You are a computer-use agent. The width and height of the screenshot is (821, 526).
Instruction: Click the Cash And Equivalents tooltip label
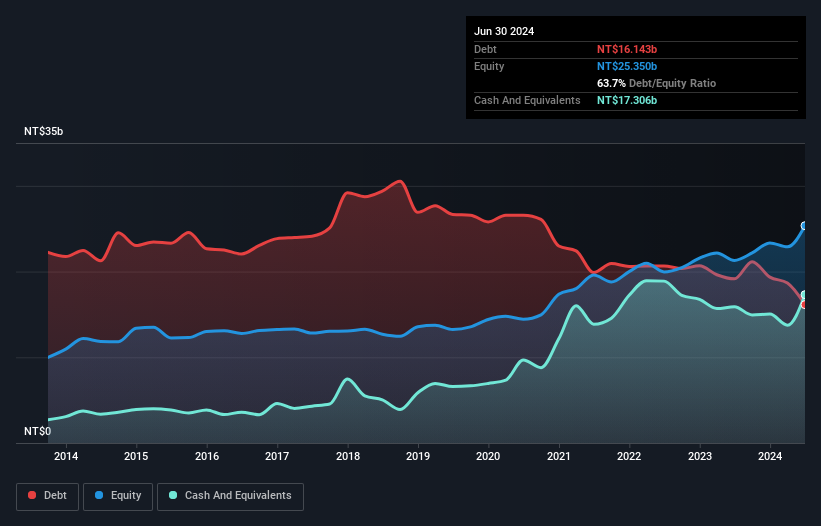pyautogui.click(x=527, y=100)
